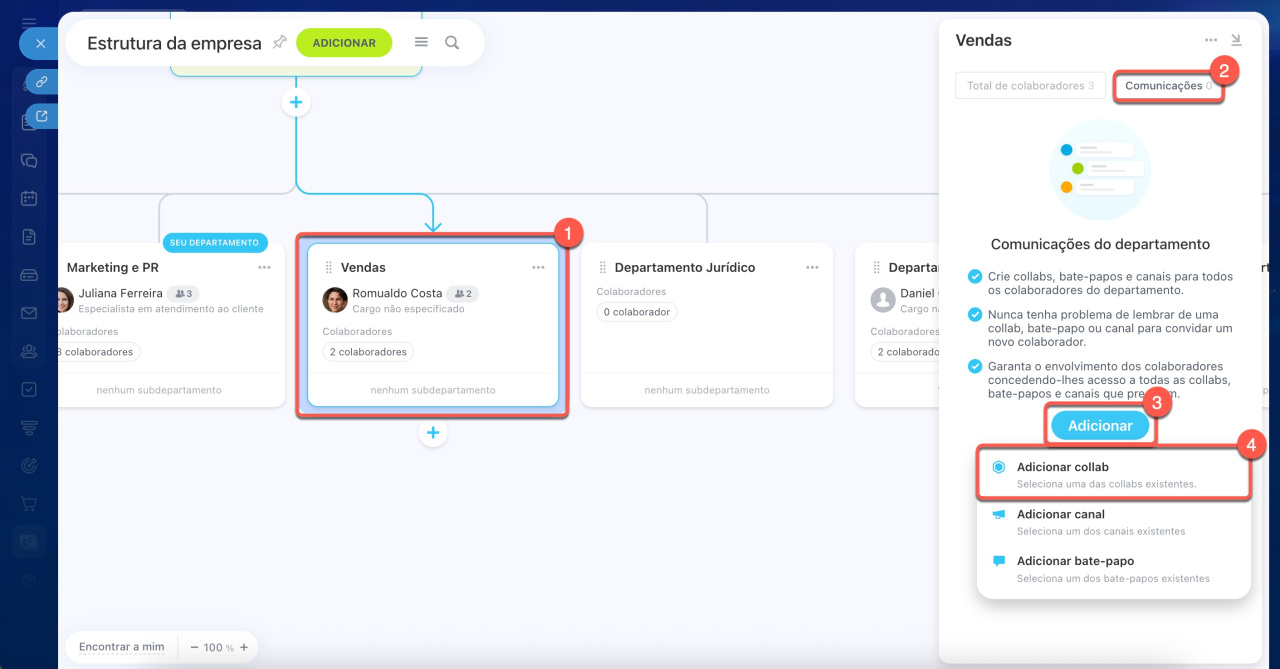Open search with the magnifier icon
This screenshot has width=1280, height=669.
[x=452, y=43]
